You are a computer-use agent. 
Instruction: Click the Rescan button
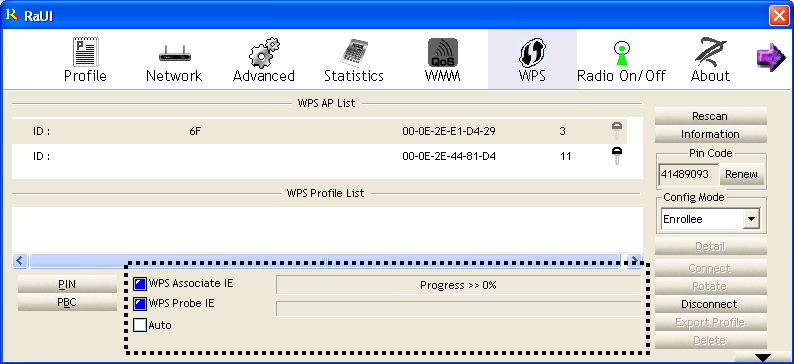[710, 116]
